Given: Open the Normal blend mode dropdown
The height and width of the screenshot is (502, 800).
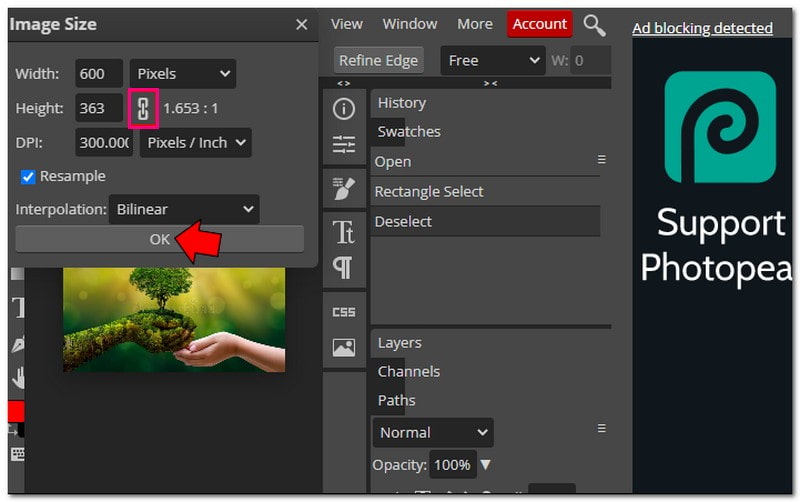Looking at the screenshot, I should [433, 433].
